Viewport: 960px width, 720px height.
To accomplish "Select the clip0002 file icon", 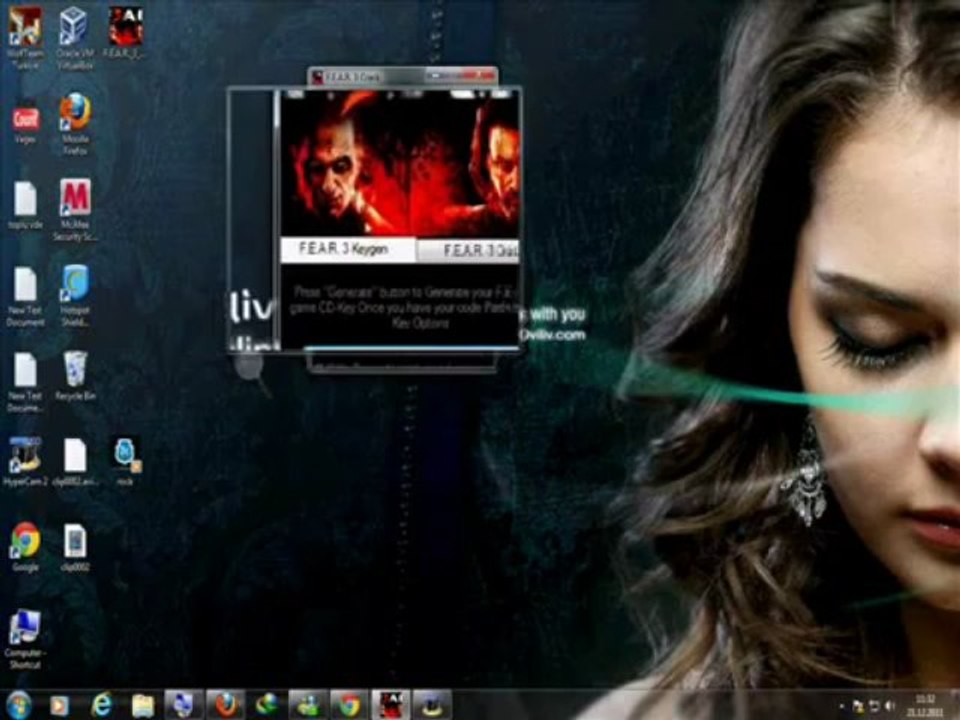I will (75, 547).
